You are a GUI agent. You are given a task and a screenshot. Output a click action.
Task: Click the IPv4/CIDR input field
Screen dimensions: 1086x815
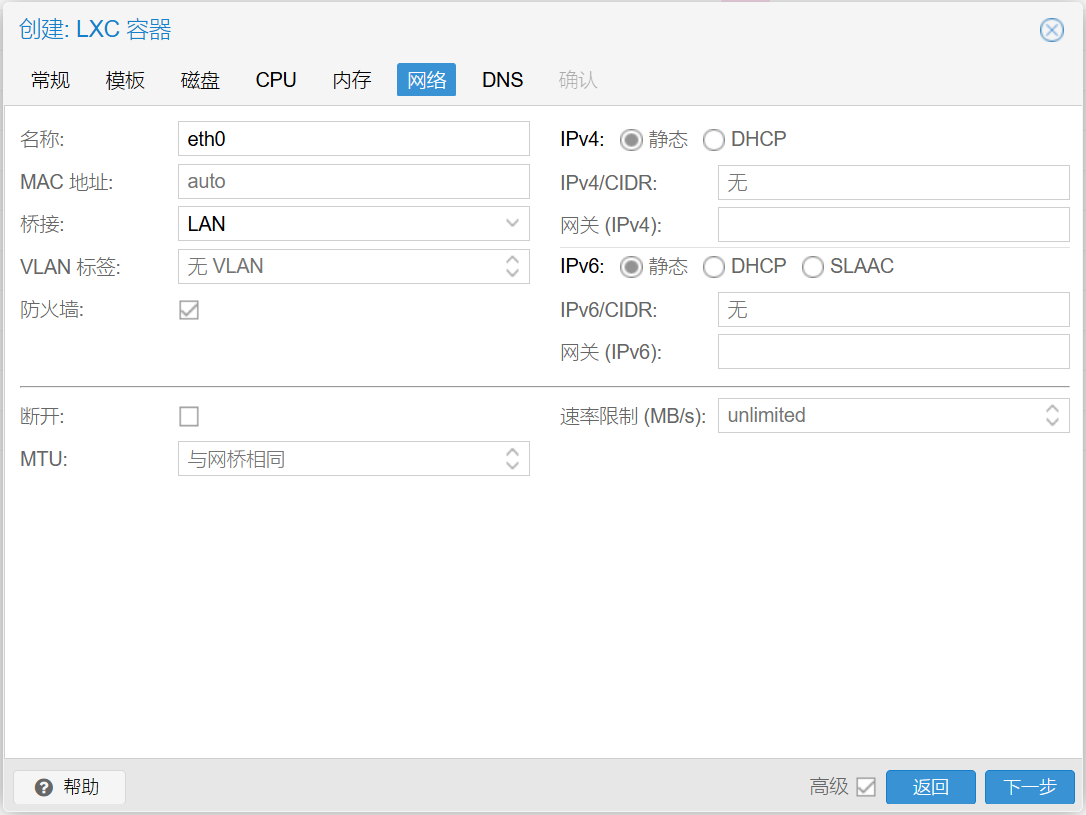pyautogui.click(x=893, y=182)
